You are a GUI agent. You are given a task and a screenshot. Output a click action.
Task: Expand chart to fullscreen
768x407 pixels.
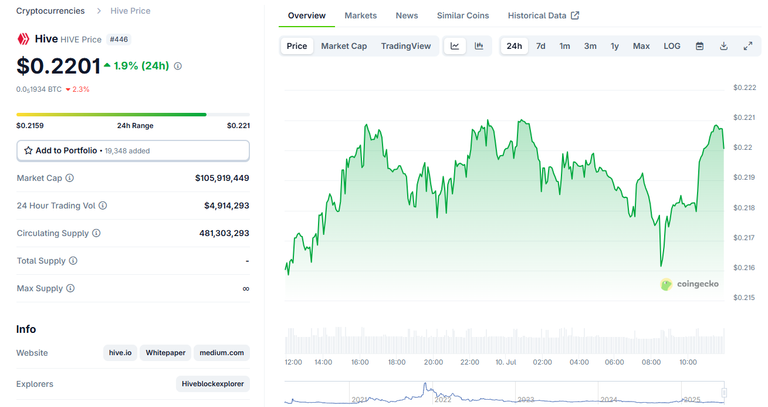click(748, 46)
